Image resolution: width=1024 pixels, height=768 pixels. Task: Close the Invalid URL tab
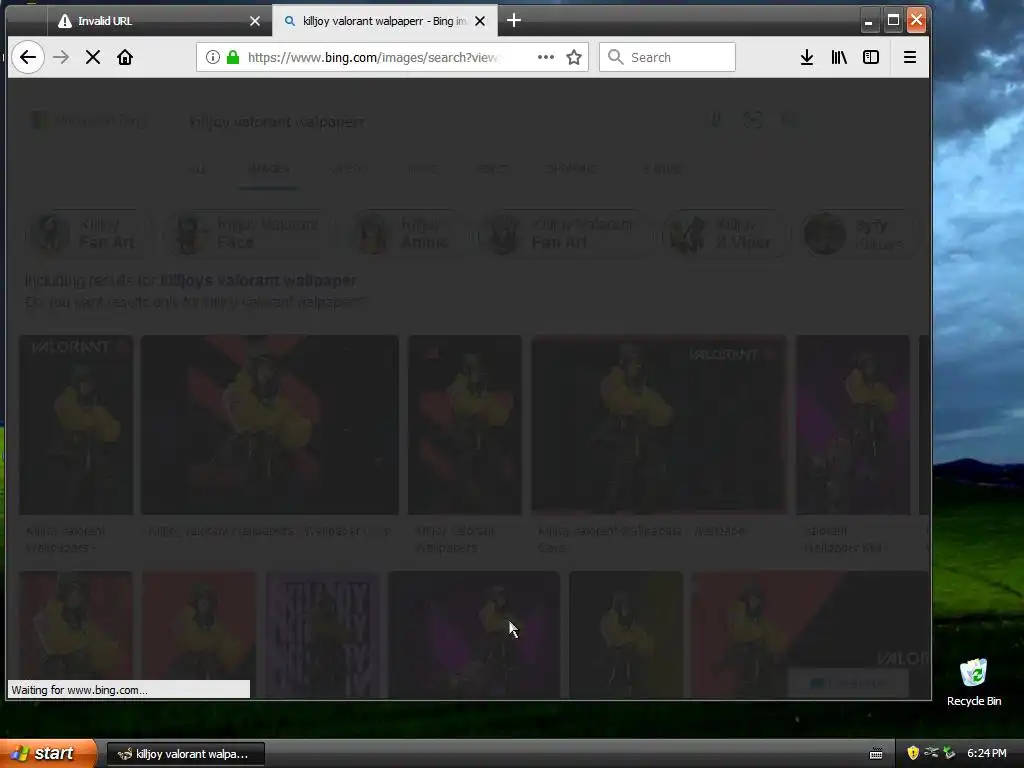pos(255,21)
